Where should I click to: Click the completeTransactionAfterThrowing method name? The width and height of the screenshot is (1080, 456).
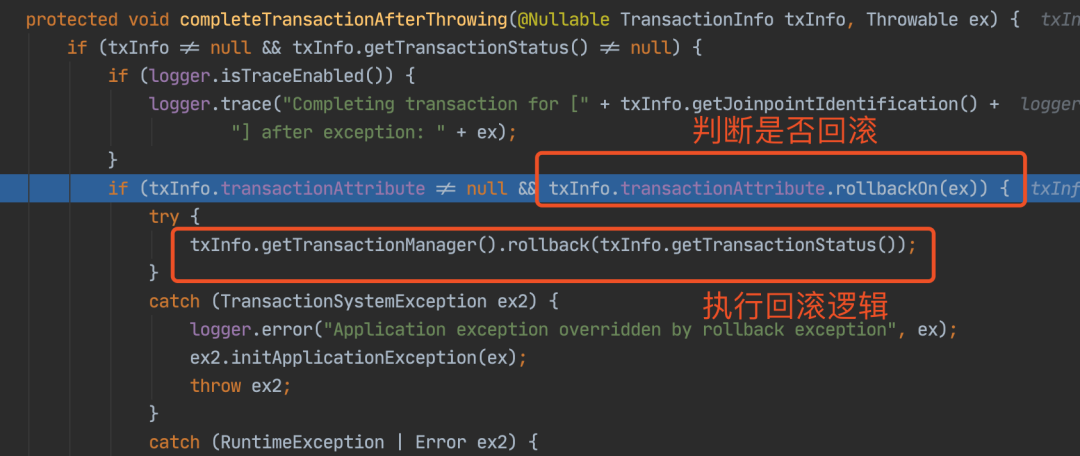click(344, 20)
